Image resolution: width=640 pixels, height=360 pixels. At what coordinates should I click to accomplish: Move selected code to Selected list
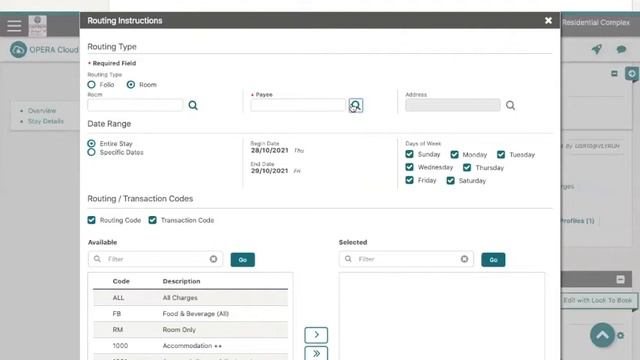click(316, 335)
